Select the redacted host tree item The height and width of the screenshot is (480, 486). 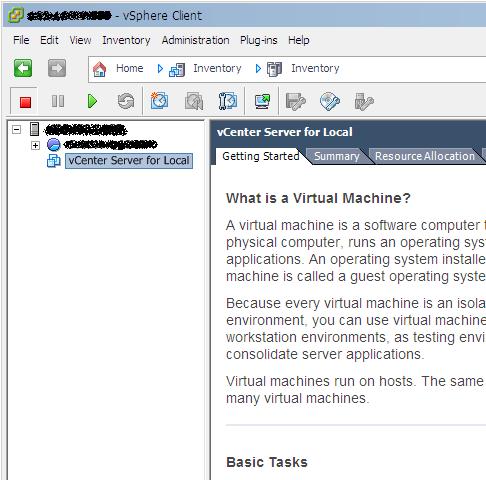click(x=86, y=130)
